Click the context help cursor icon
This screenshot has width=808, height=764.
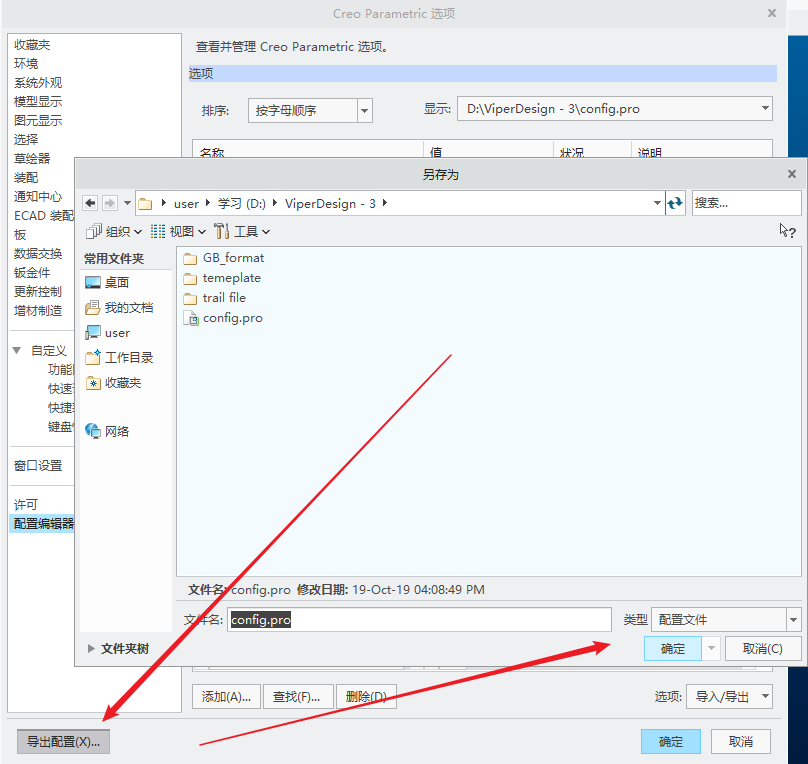pos(787,231)
